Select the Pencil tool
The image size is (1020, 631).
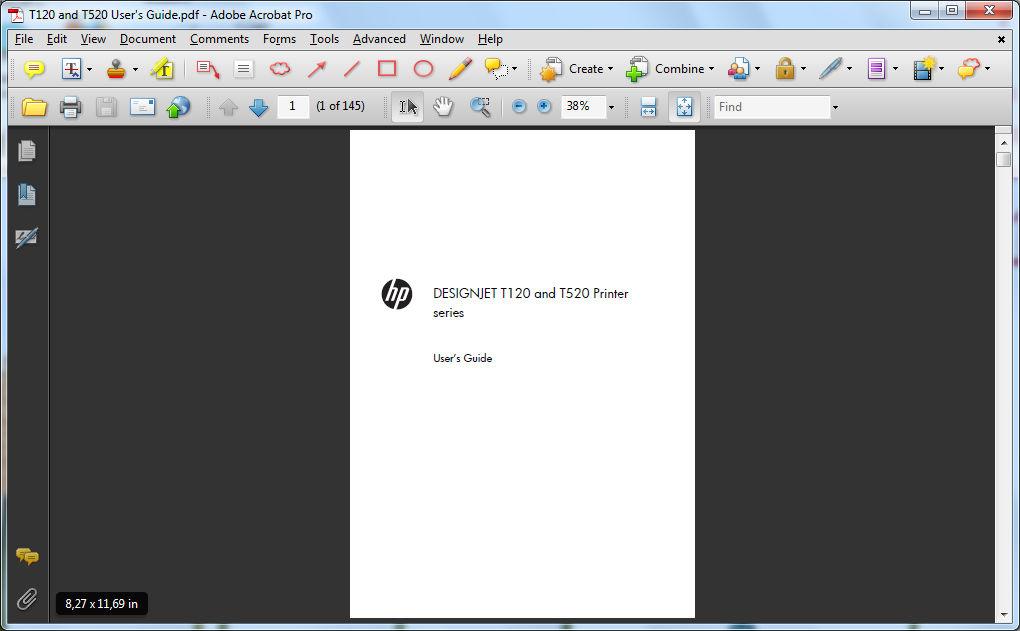tap(461, 69)
